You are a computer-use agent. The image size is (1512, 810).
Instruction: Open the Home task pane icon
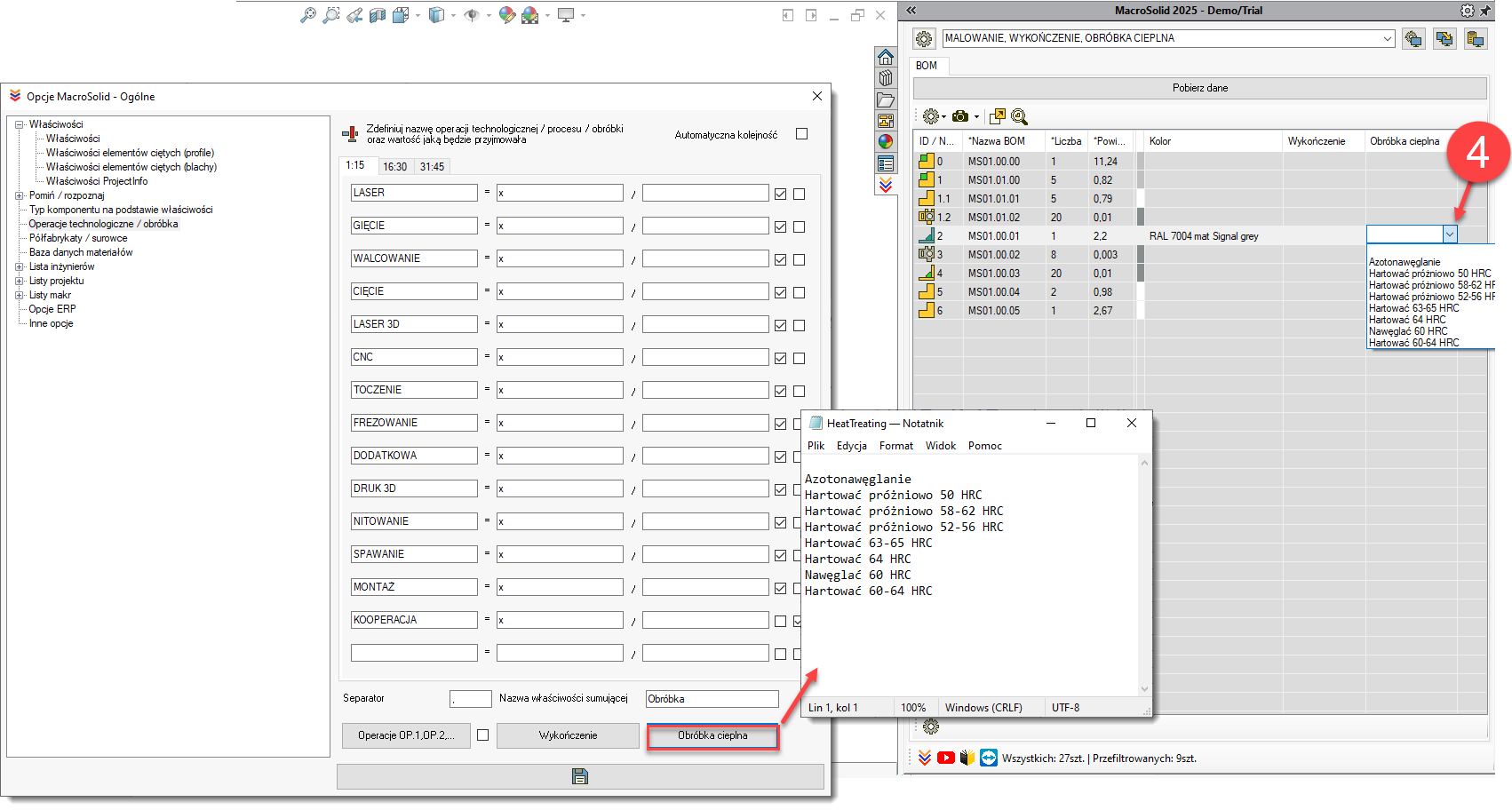pyautogui.click(x=886, y=58)
